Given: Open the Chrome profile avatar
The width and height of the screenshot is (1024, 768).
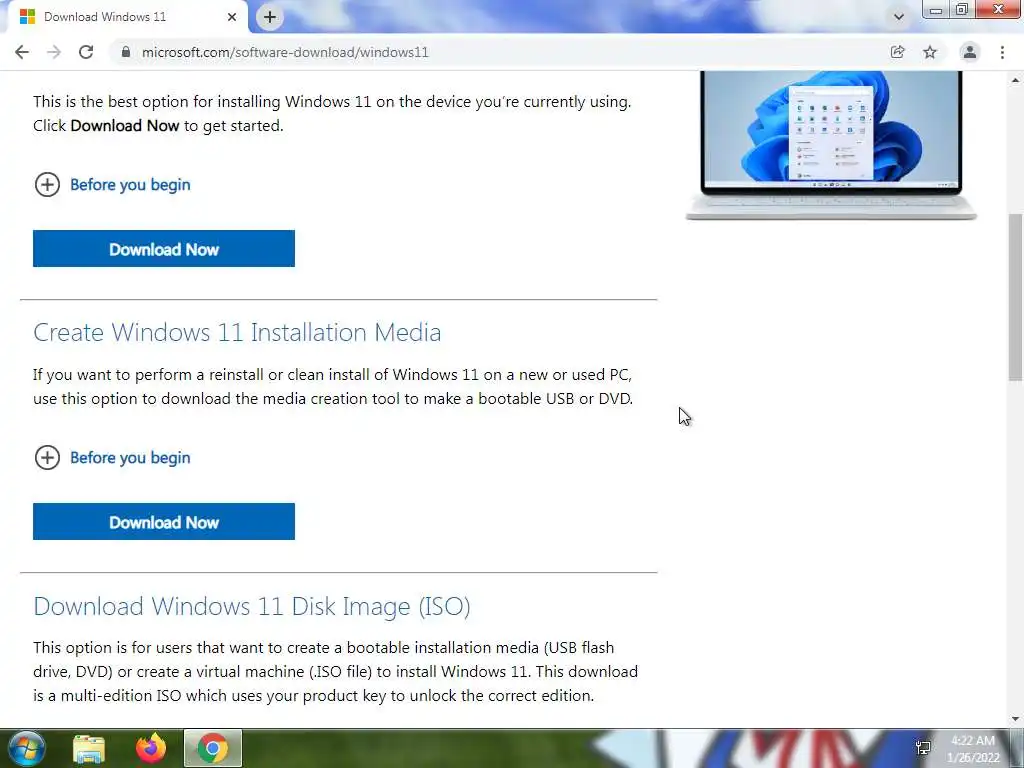Looking at the screenshot, I should [x=970, y=52].
